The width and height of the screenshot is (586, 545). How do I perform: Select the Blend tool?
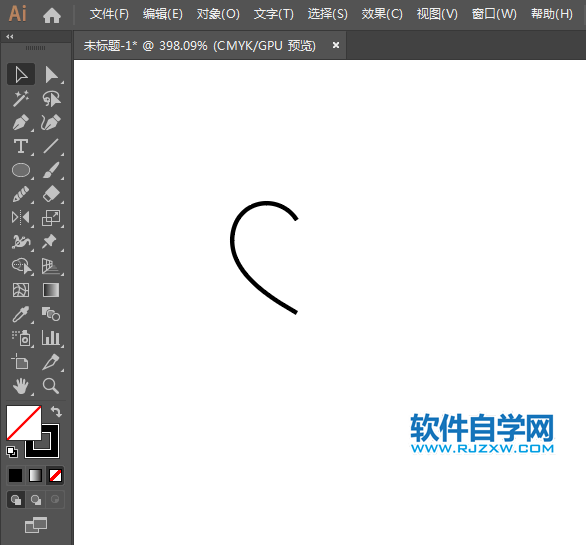(51, 314)
